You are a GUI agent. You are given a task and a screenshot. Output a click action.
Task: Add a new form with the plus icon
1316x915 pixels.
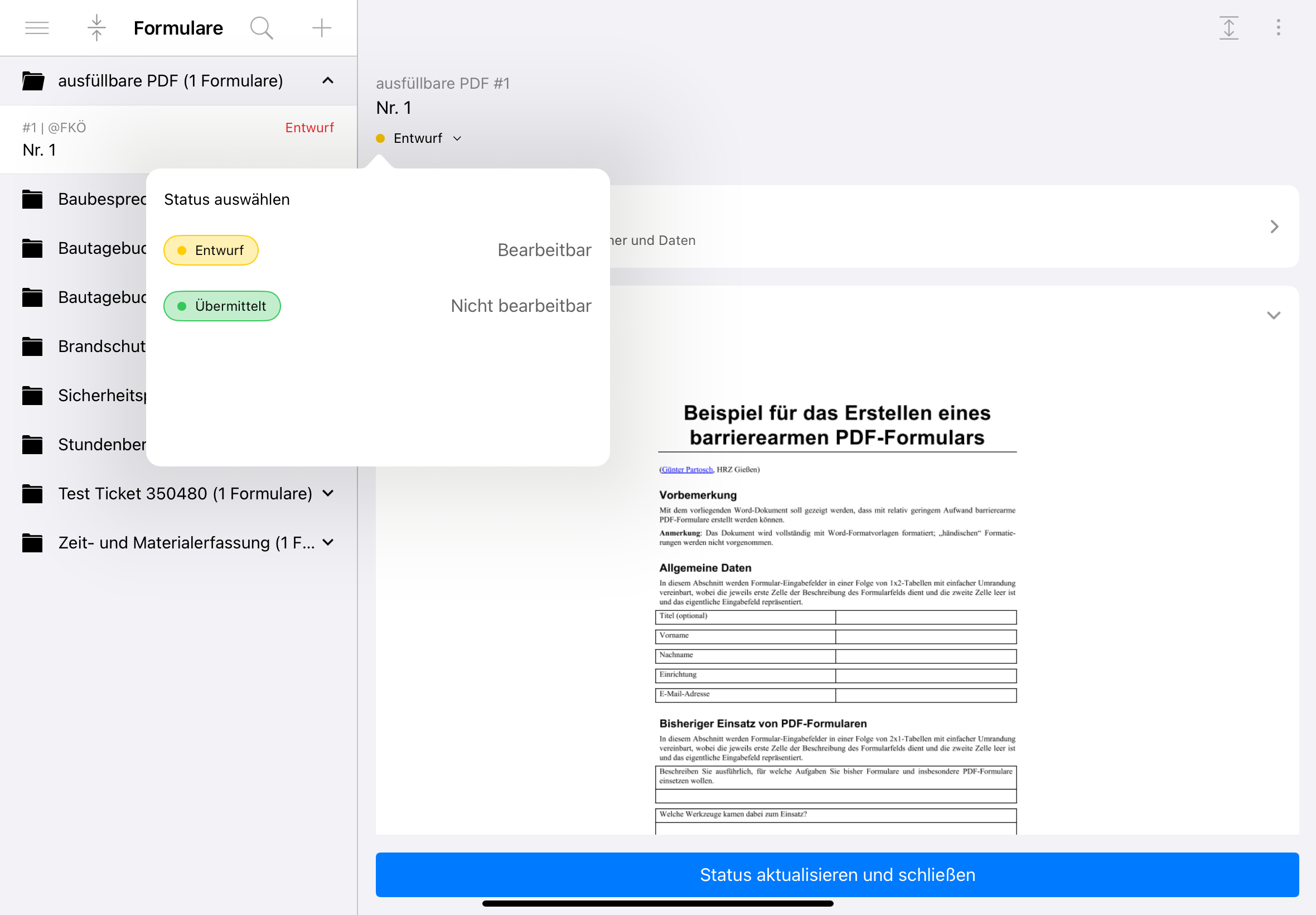(321, 27)
